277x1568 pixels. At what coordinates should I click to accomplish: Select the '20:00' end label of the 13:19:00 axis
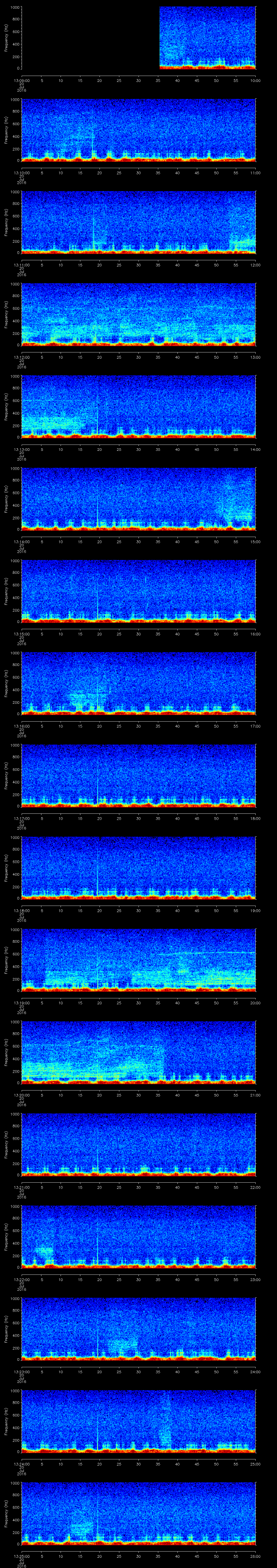[255, 1003]
